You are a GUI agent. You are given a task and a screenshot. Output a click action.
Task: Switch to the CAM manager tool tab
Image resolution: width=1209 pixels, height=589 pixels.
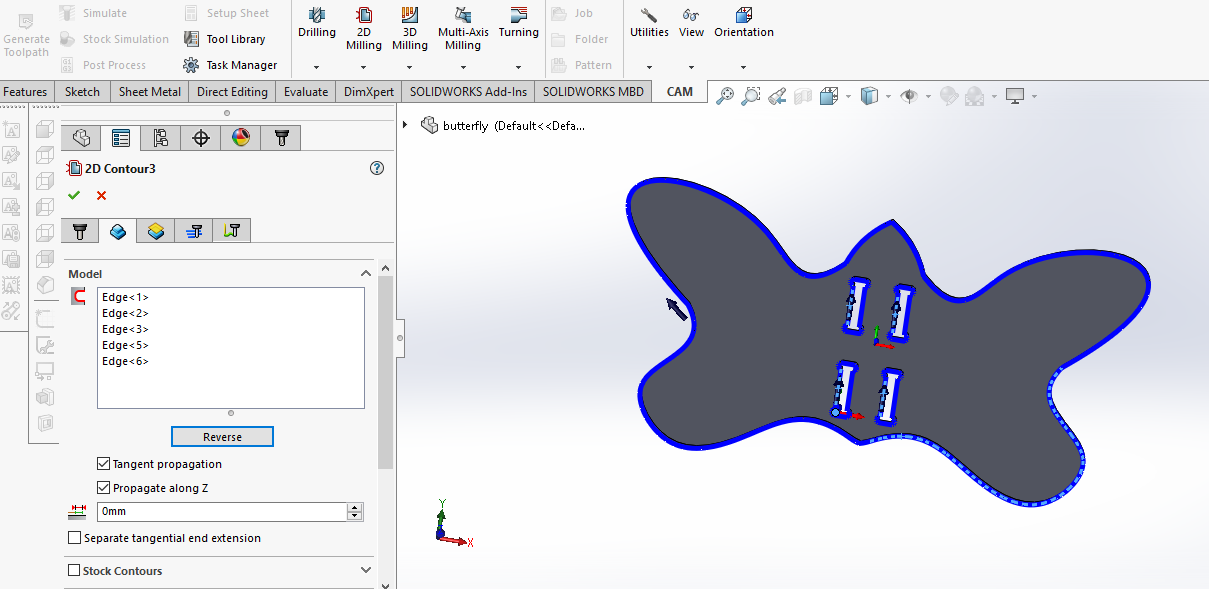coord(281,137)
